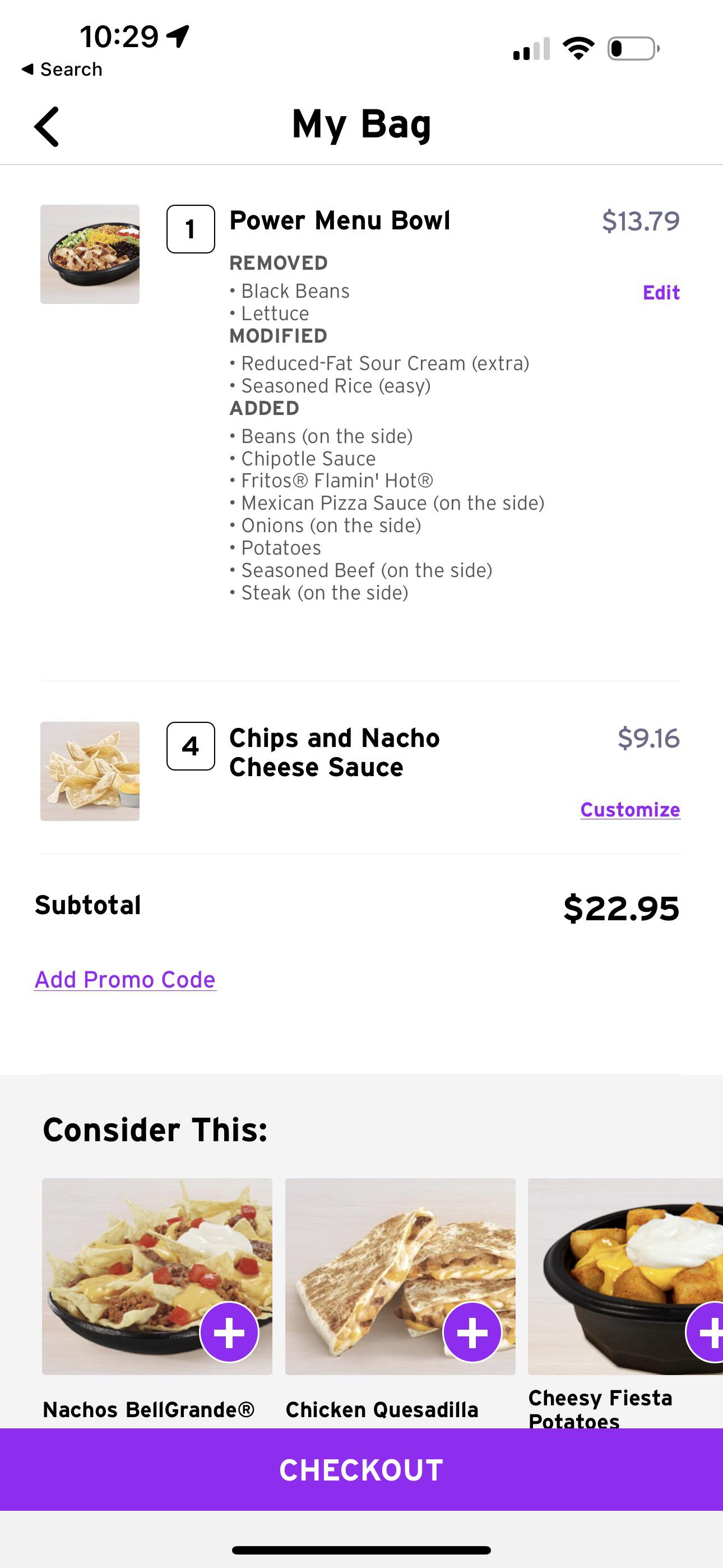Screen dimensions: 723x1568
Task: Select Nachos BellGrande suggestion image
Action: point(157,1276)
